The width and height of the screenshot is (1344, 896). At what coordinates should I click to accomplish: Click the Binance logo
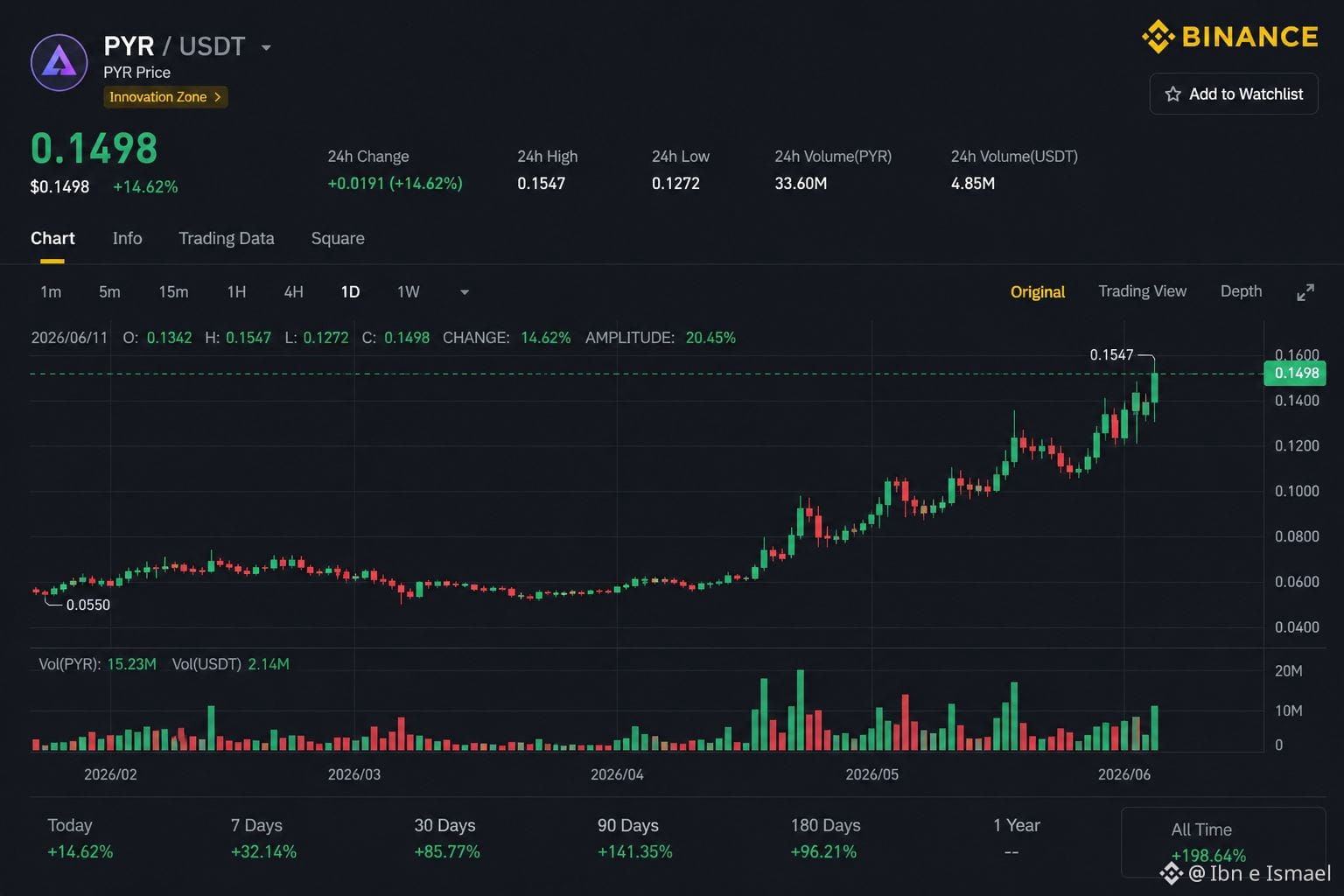tap(1230, 37)
